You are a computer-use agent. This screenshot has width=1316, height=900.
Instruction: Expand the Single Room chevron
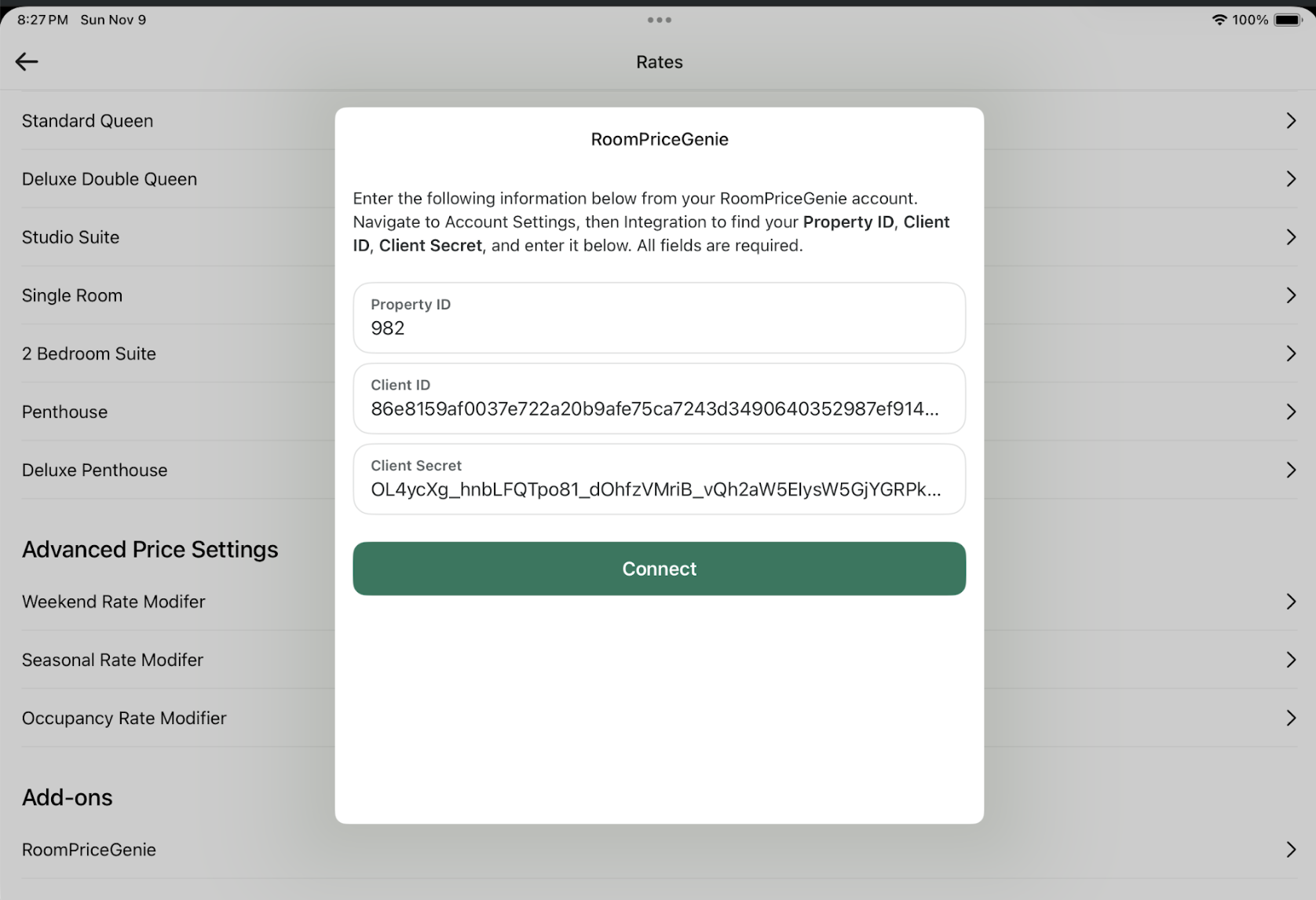click(1290, 295)
